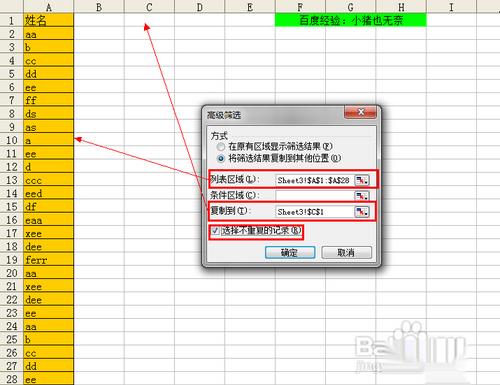
Task: Select row 19 header
Action: point(12,260)
